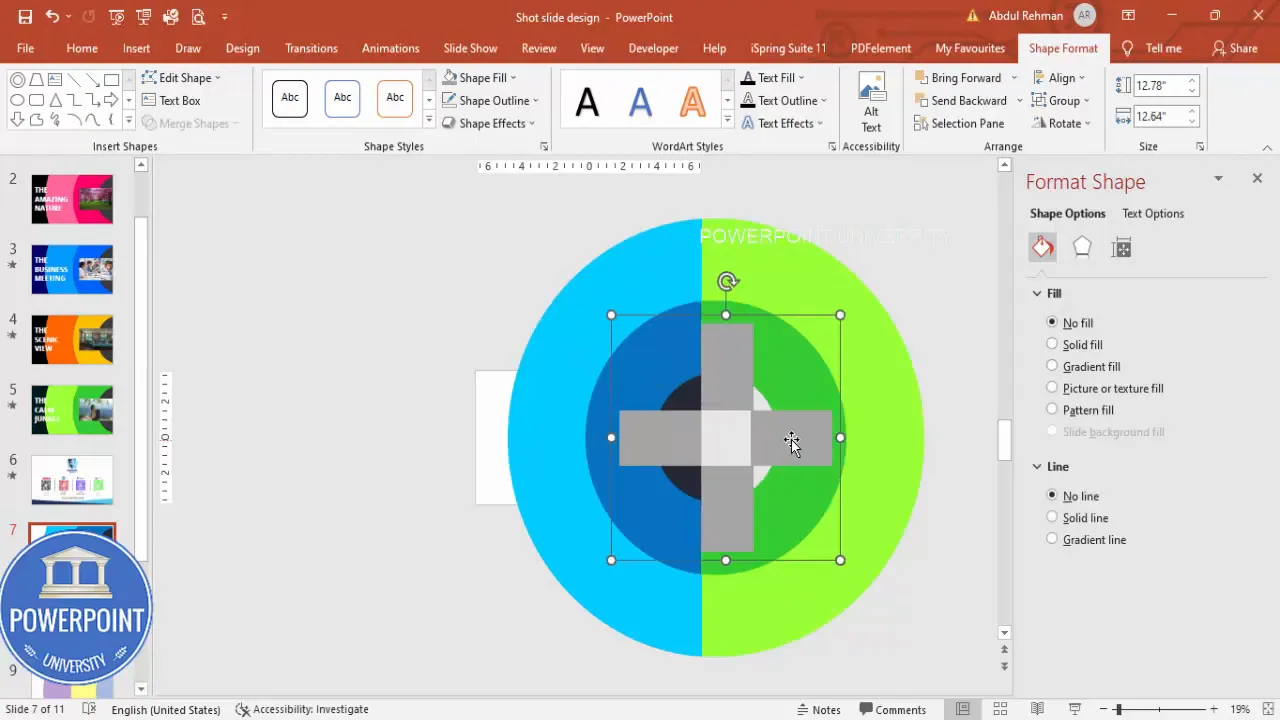The width and height of the screenshot is (1280, 720).
Task: Click the shape rotation handle on slide
Action: point(728,282)
